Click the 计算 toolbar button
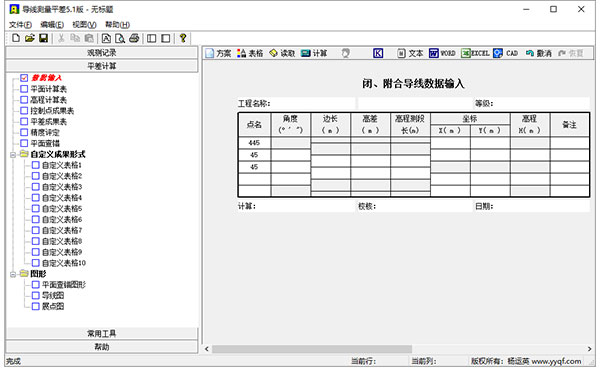The image size is (600, 371). pos(314,53)
